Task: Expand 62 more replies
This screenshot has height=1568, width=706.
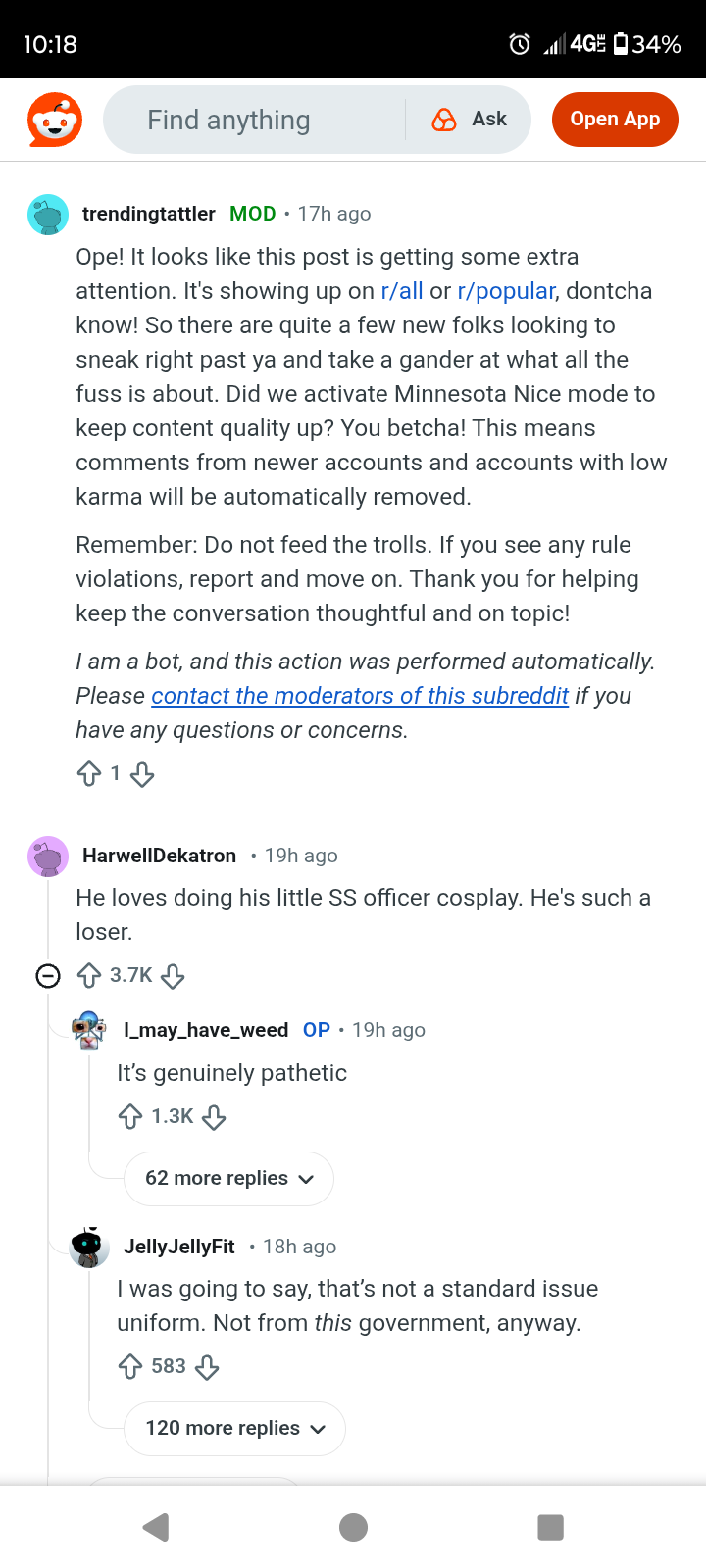Action: pyautogui.click(x=228, y=1178)
